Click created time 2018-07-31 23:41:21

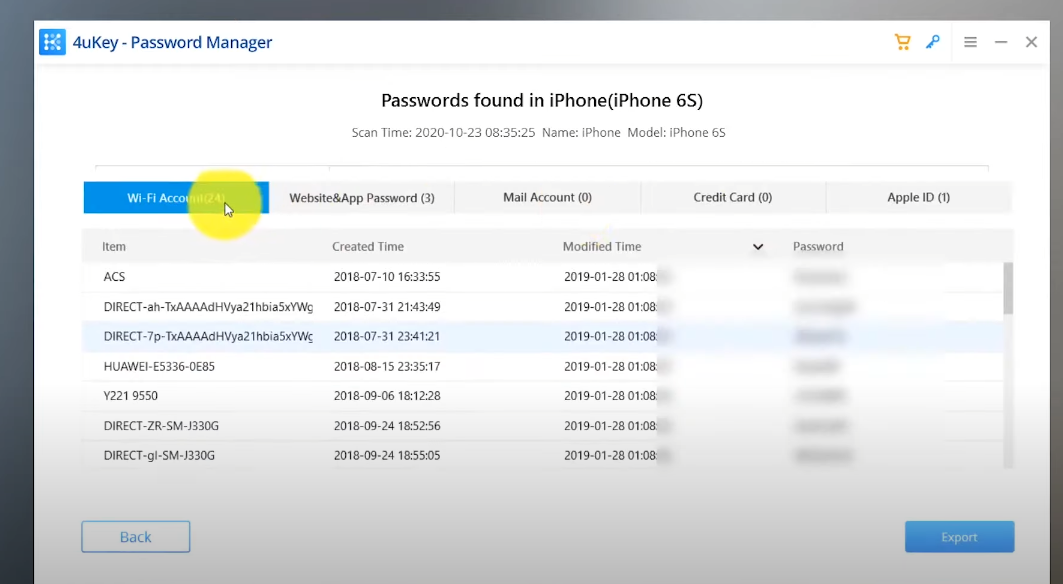[x=387, y=336]
